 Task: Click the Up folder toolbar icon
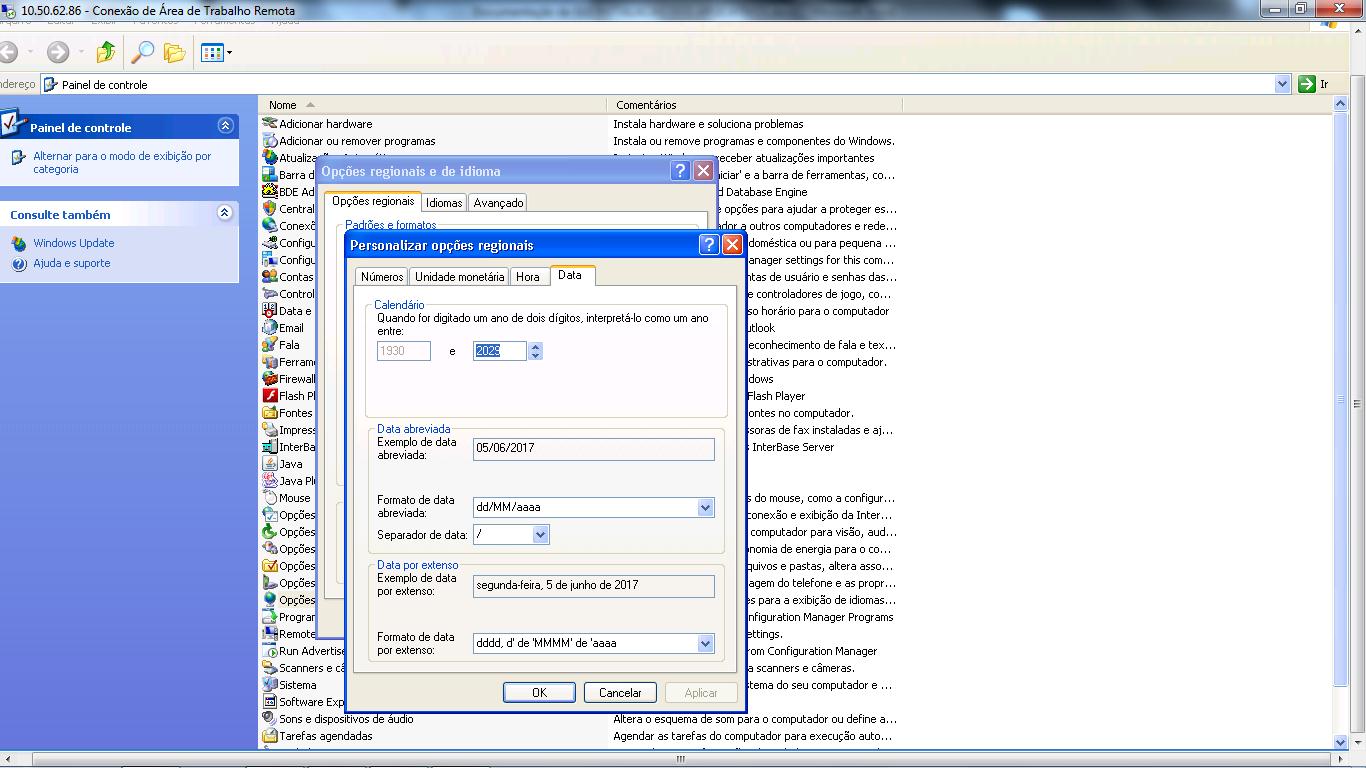pos(106,53)
